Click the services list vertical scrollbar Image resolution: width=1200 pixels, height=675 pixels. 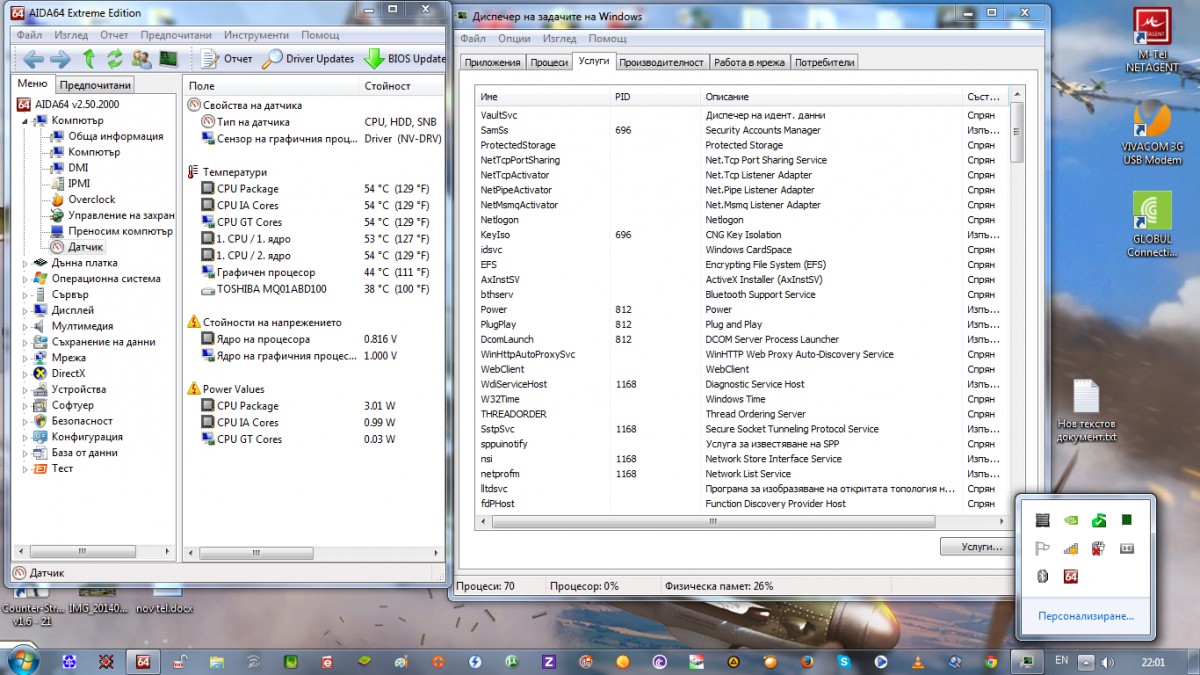click(1017, 300)
